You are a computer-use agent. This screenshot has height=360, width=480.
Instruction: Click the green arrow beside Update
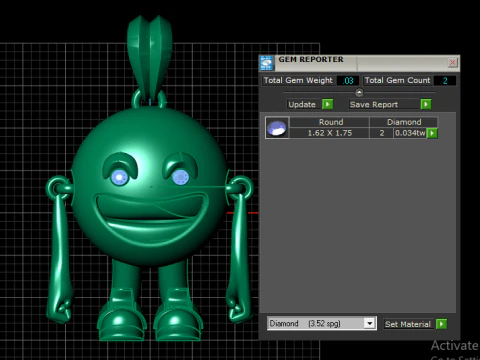327,104
